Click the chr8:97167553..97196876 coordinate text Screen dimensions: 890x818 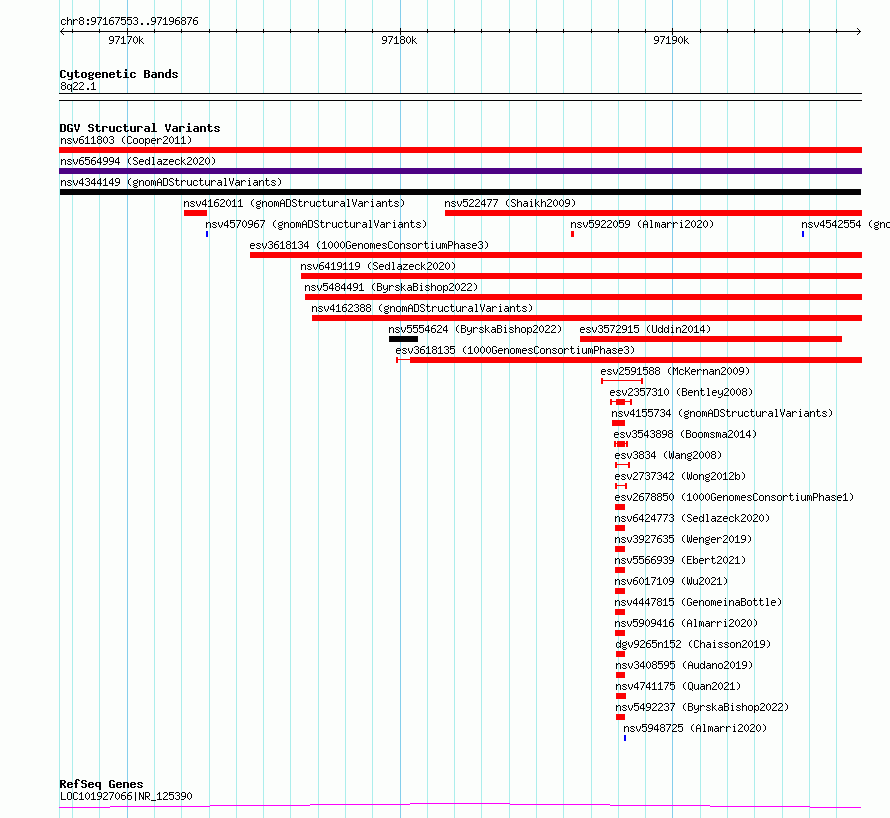pos(129,22)
